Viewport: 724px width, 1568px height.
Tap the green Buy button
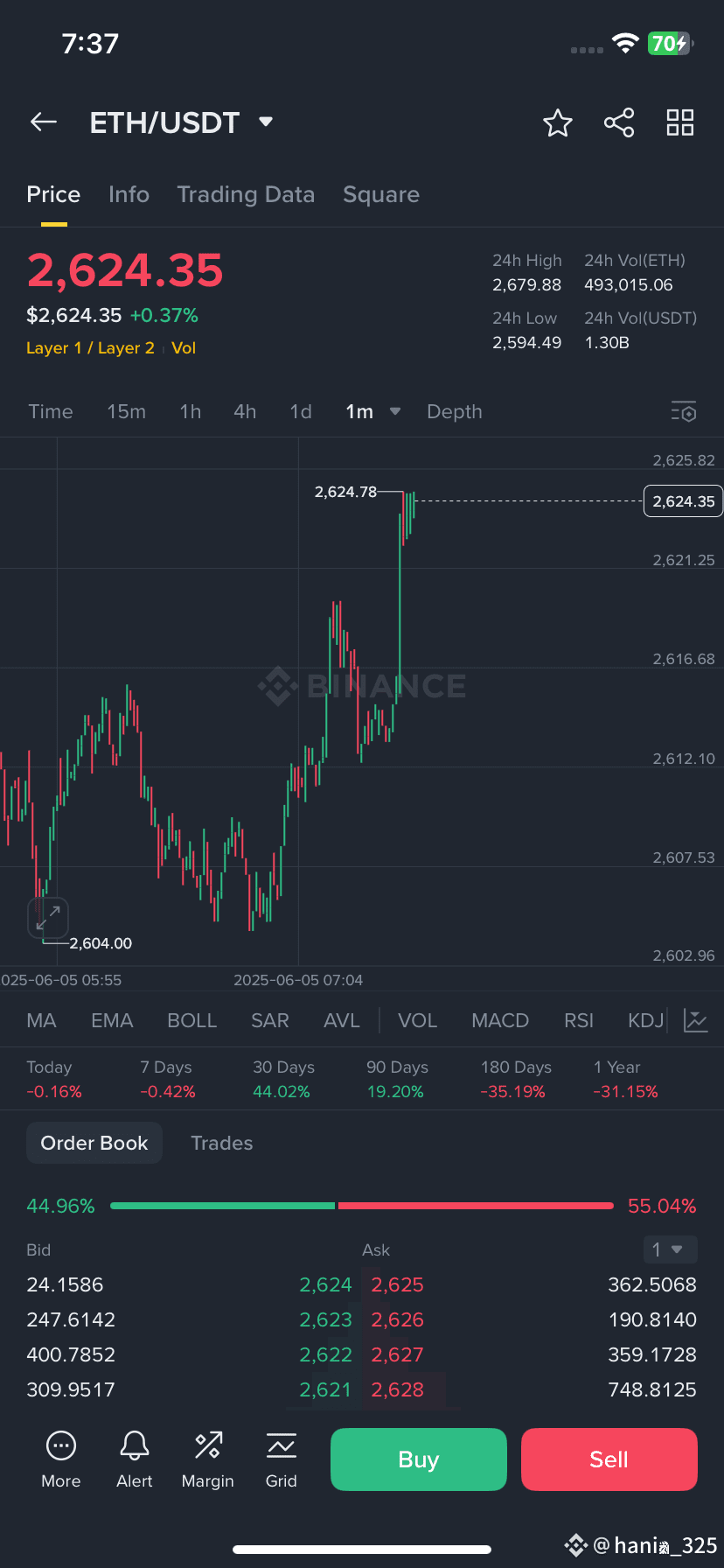point(419,1459)
